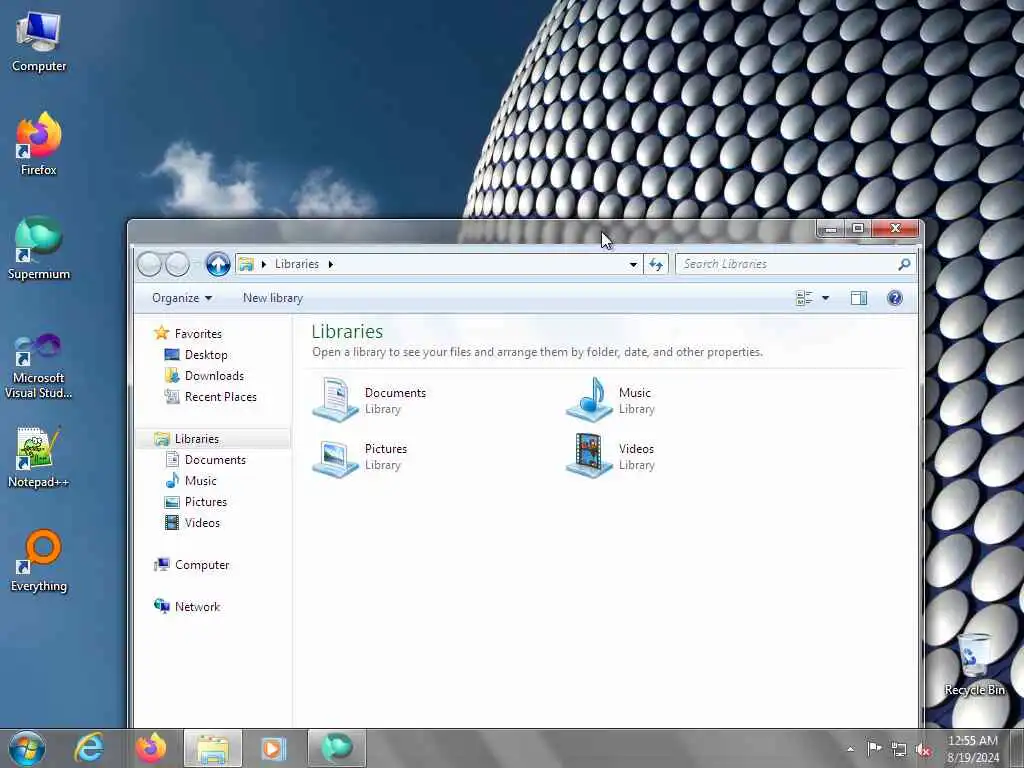
Task: Open the Organize dropdown menu
Action: click(x=182, y=298)
